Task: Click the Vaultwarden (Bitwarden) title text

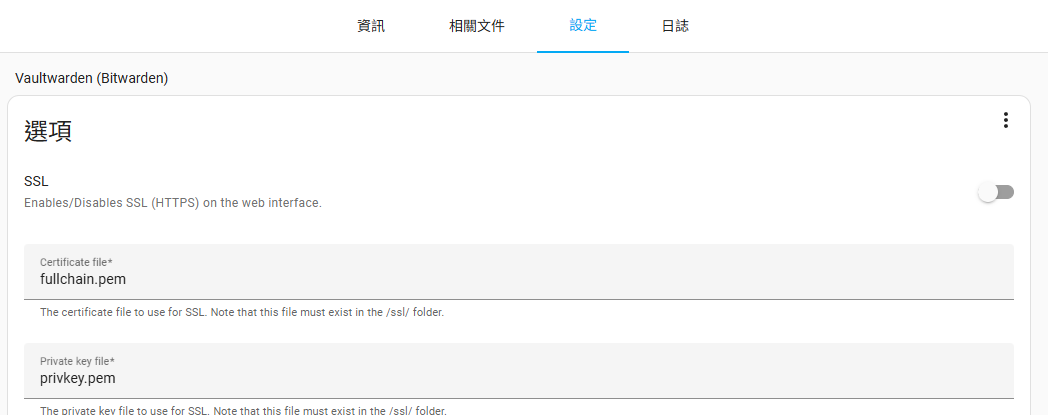Action: click(x=91, y=78)
